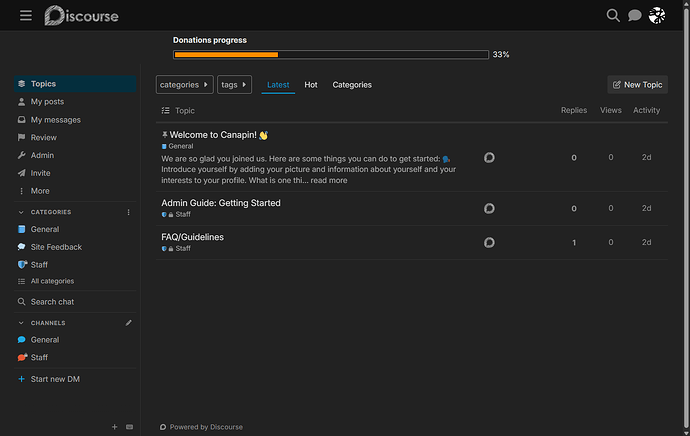Click the All categories list icon
Image resolution: width=690 pixels, height=436 pixels.
[x=22, y=281]
